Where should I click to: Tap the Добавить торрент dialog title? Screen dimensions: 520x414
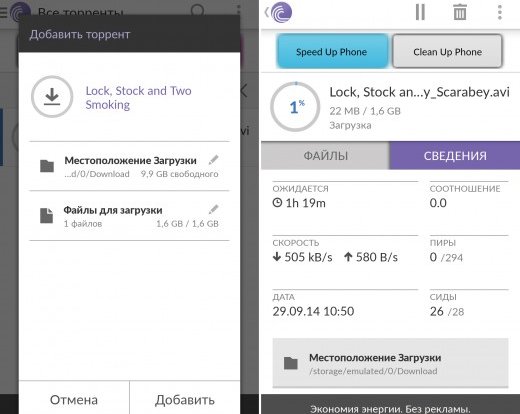(79, 35)
